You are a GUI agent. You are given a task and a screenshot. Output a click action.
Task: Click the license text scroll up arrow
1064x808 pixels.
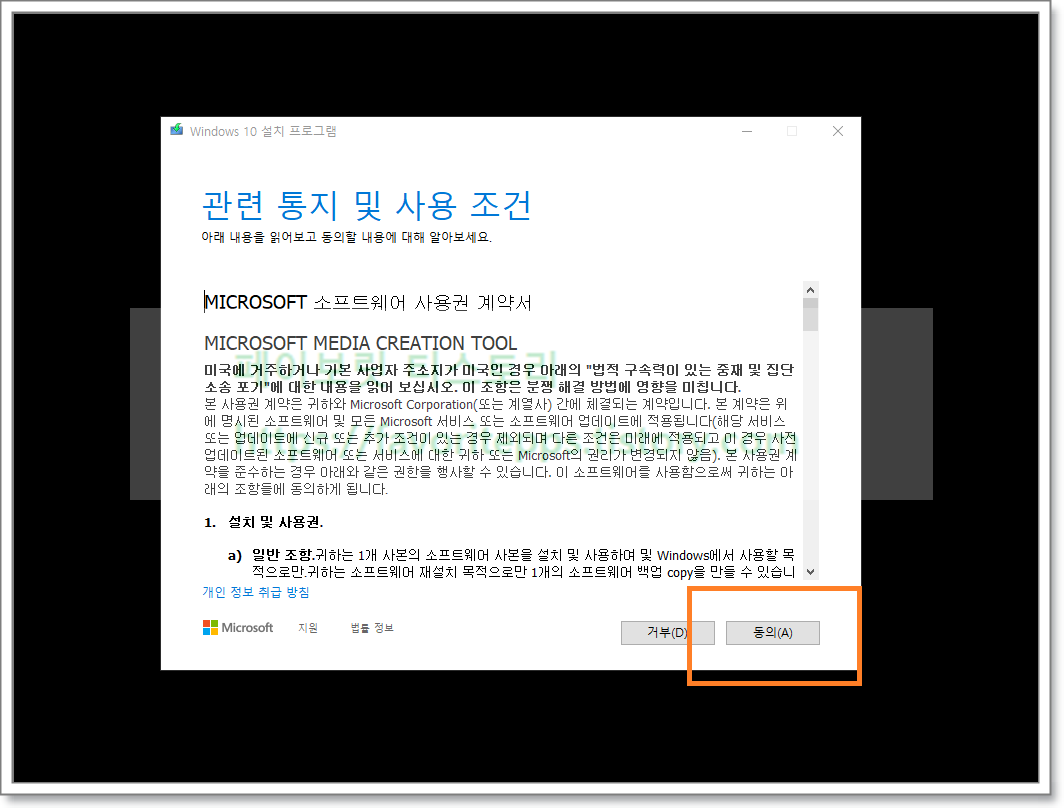point(810,290)
